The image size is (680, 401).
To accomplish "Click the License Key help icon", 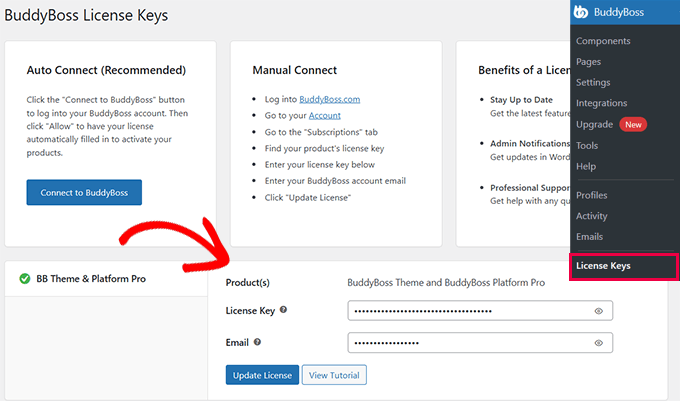I will [x=284, y=310].
